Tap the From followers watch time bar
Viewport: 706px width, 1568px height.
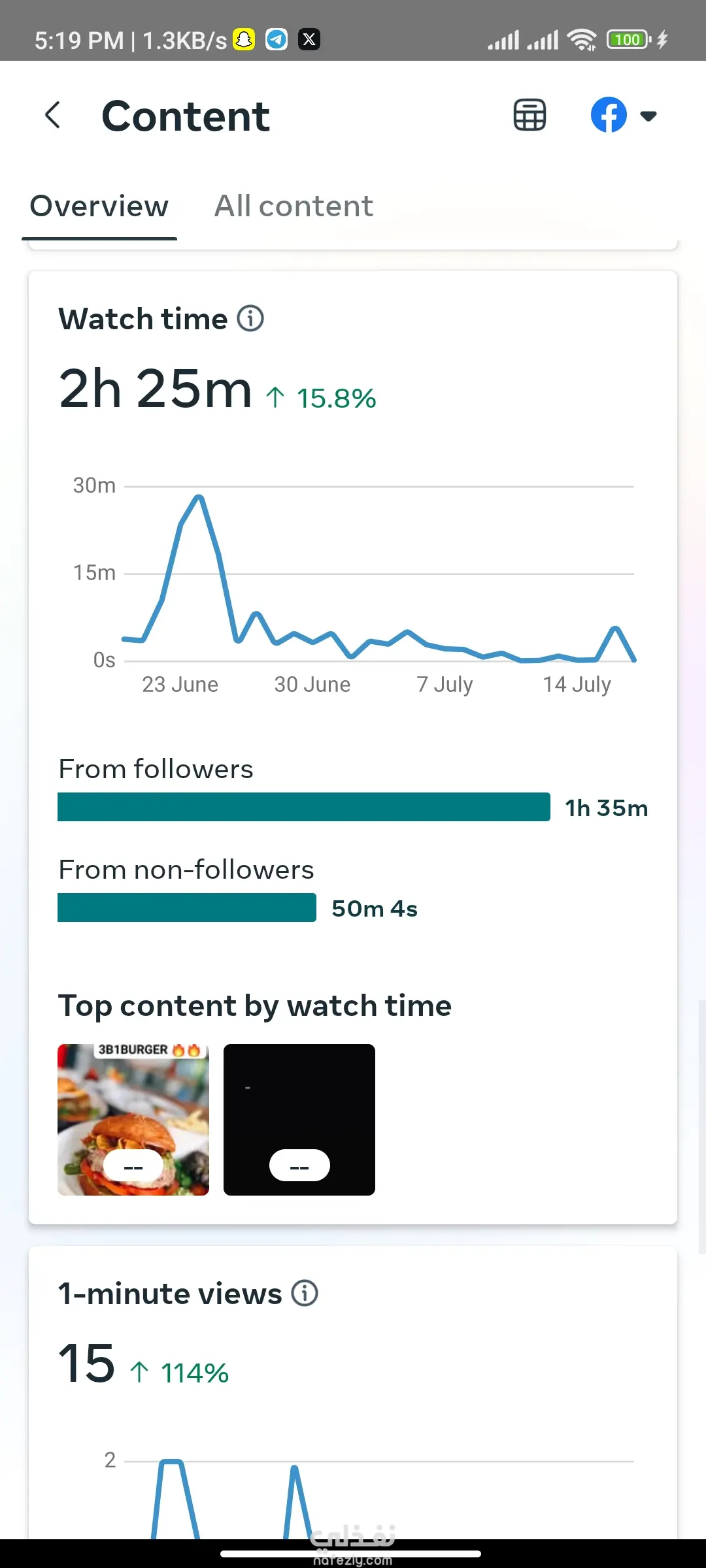(x=304, y=807)
